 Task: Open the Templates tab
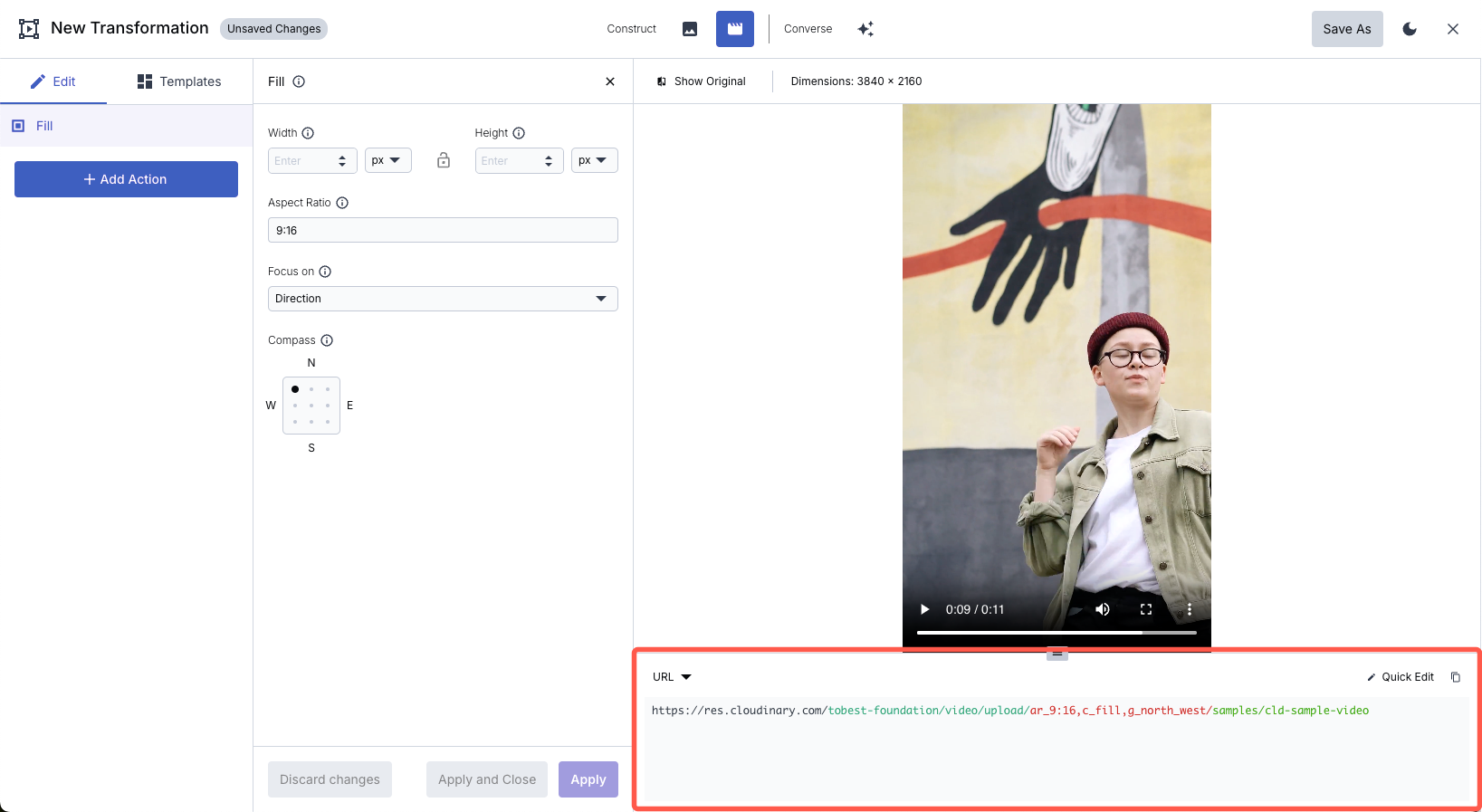[x=179, y=81]
